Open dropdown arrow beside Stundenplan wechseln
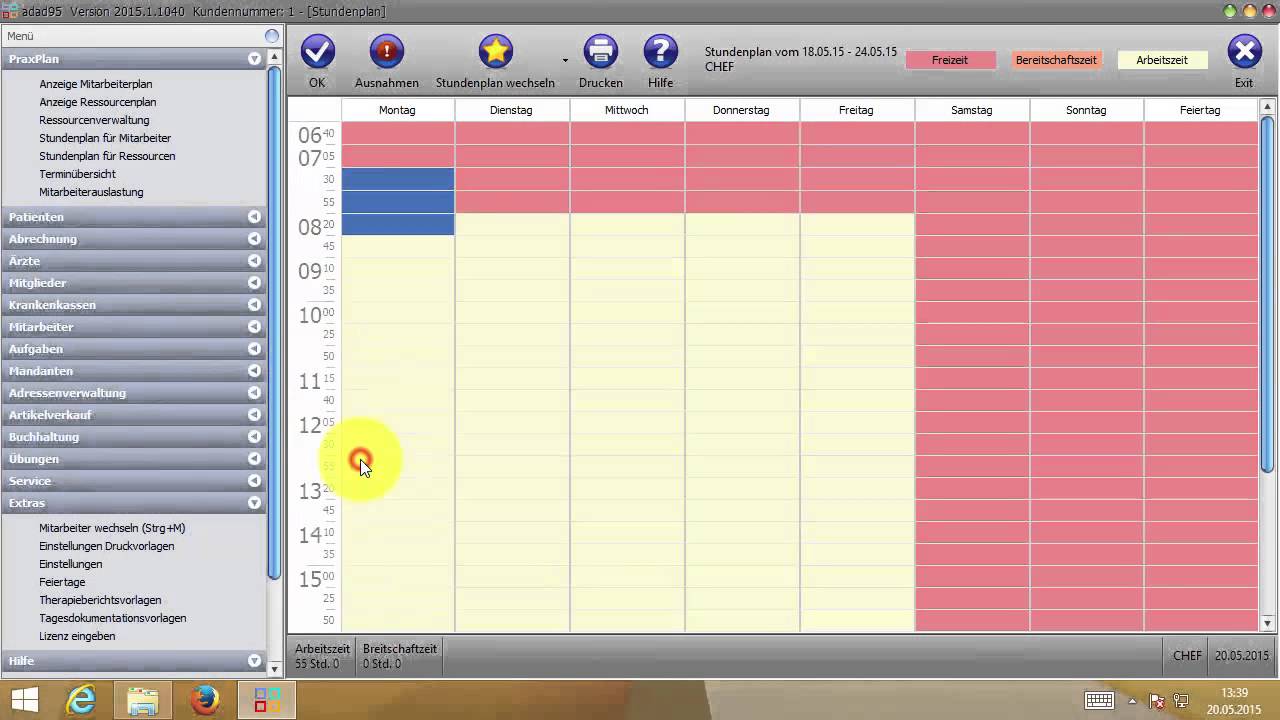 point(565,61)
